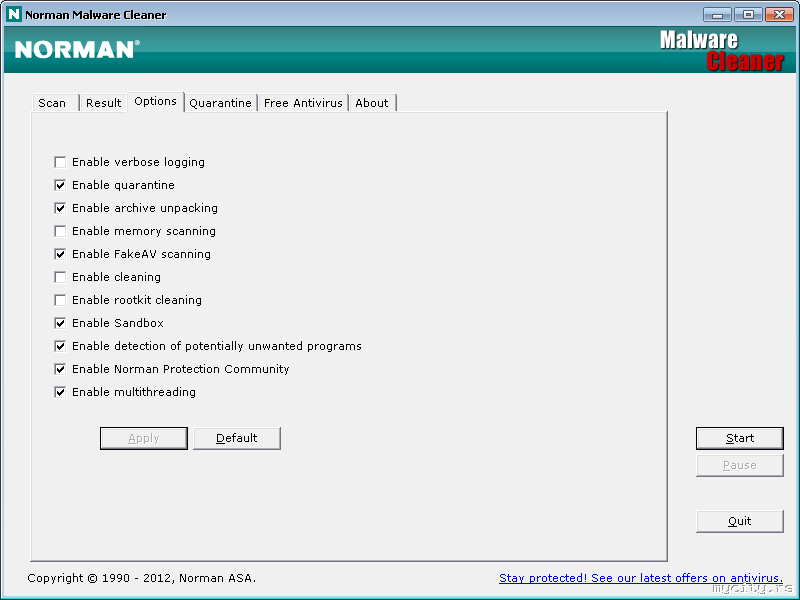This screenshot has width=800, height=600.
Task: Toggle Enable archive unpacking
Action: (60, 208)
